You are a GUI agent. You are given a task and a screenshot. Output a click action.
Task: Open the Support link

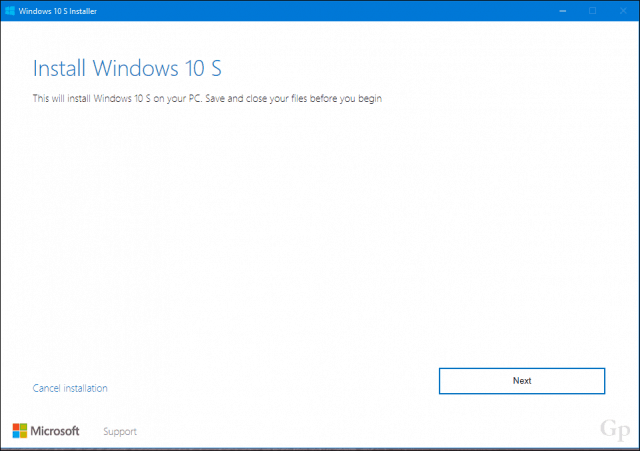120,431
